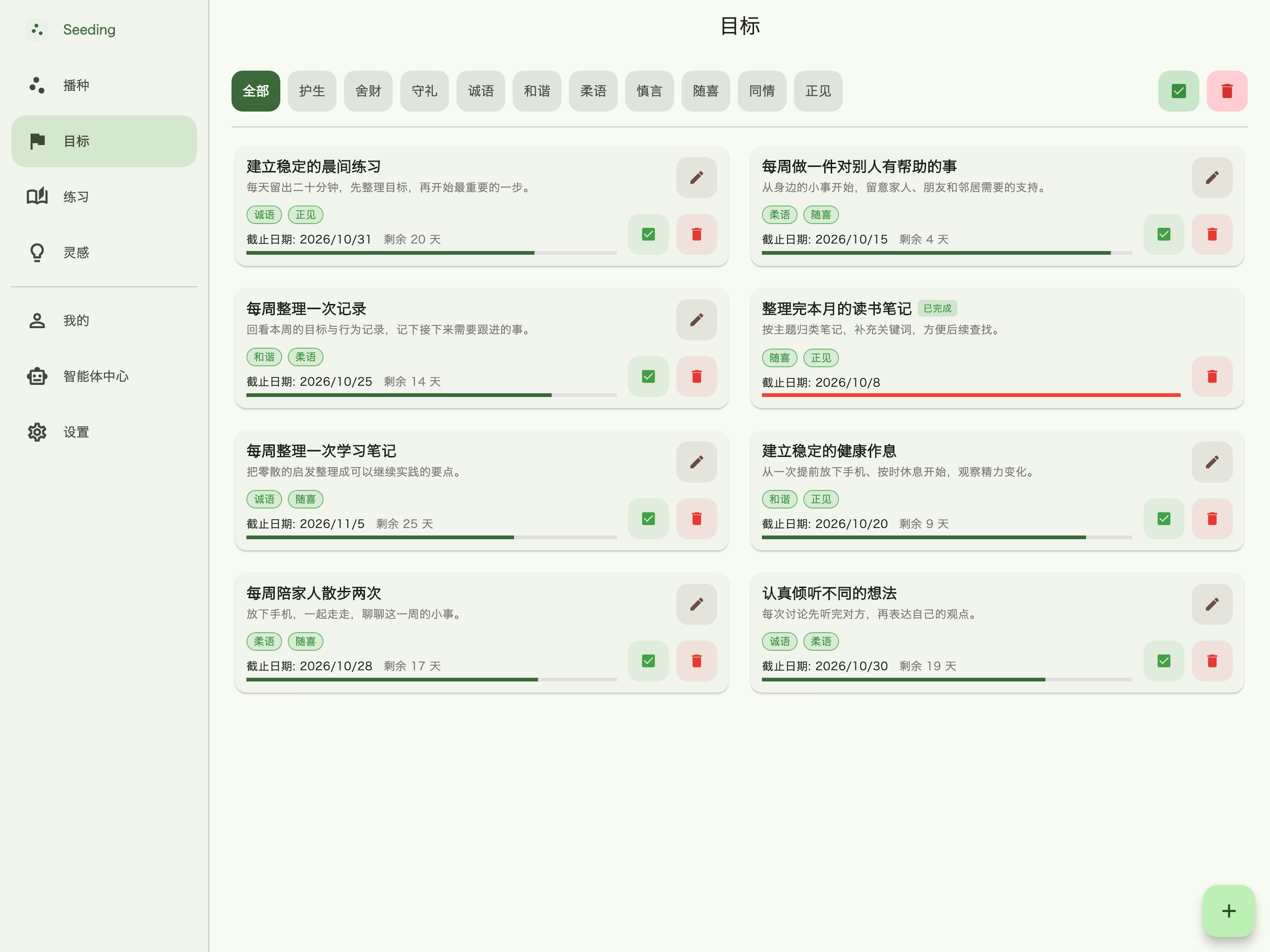Filter goals by 舍财
The width and height of the screenshot is (1270, 952).
click(368, 91)
